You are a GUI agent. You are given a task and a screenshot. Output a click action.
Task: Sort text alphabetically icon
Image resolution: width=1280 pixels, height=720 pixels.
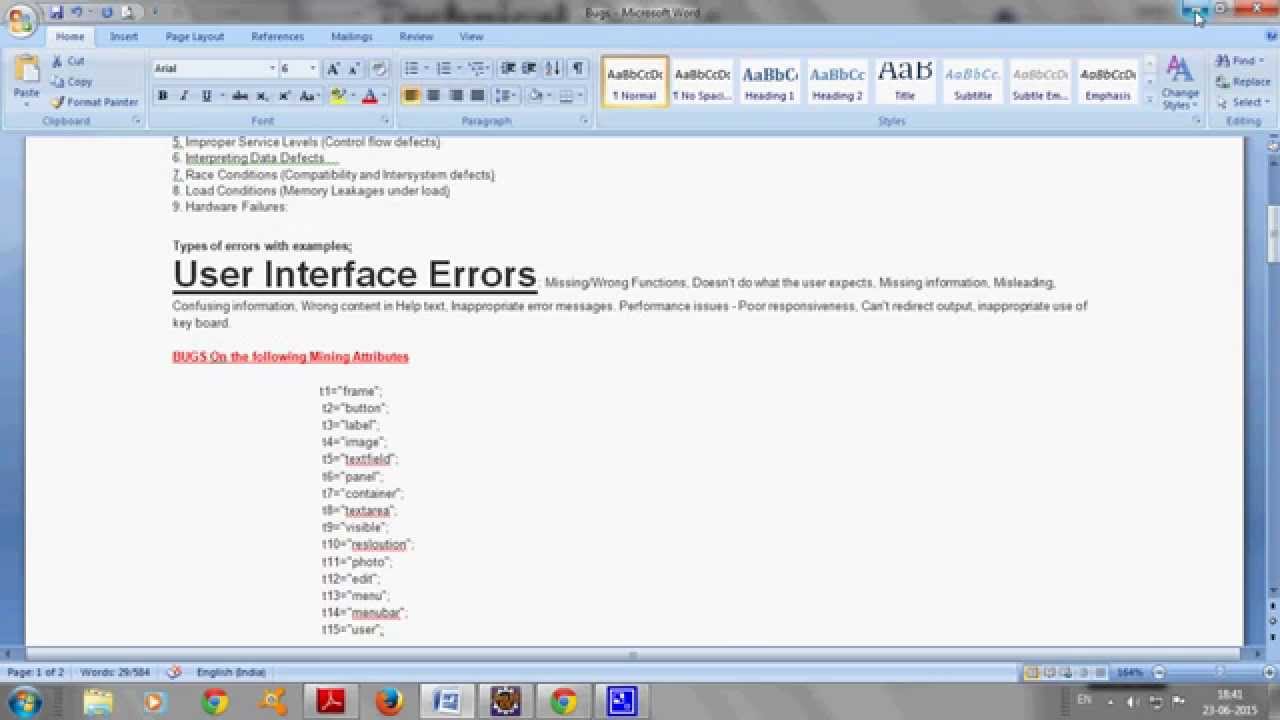click(553, 69)
